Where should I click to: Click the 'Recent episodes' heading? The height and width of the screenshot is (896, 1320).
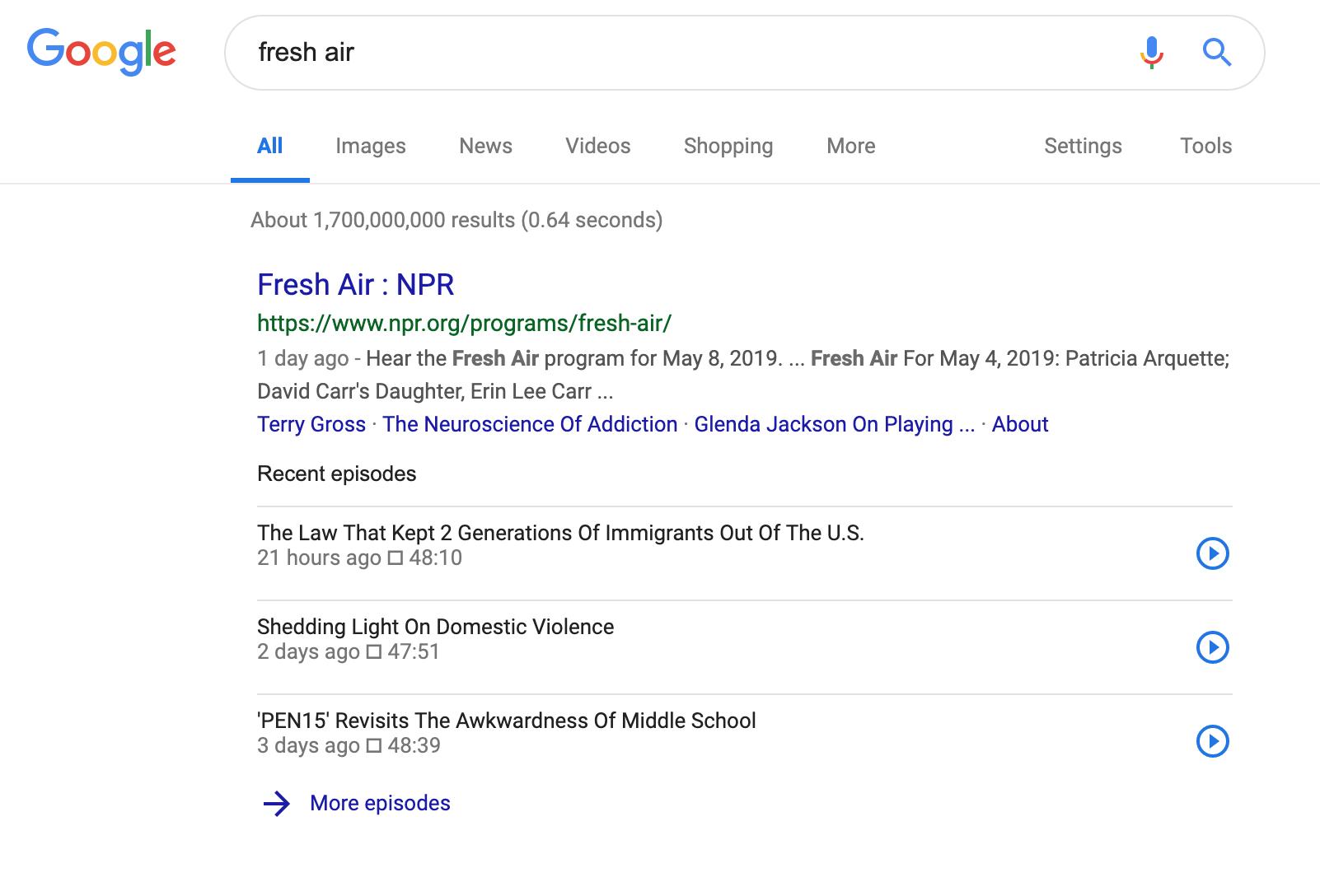pos(337,474)
